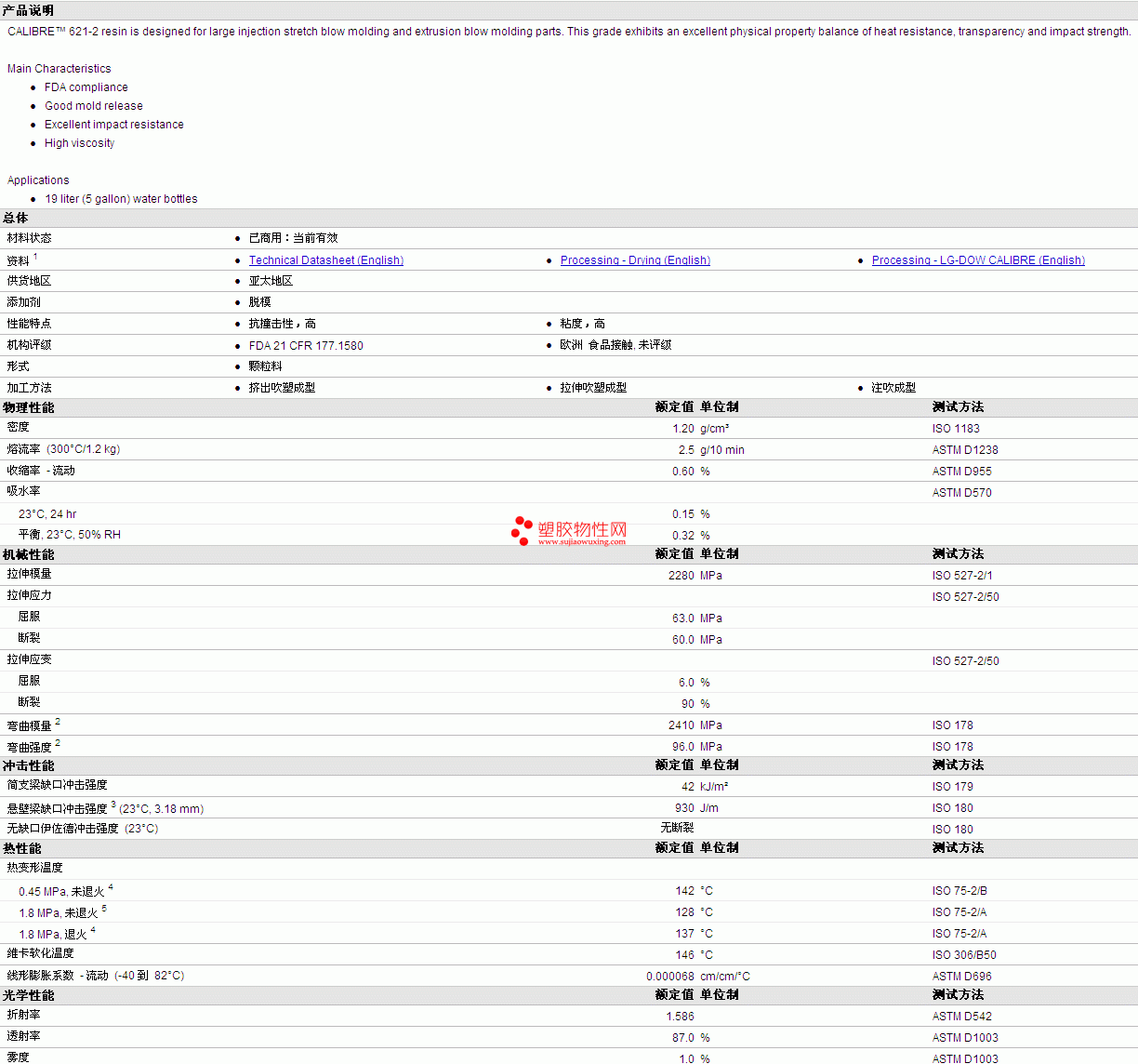The image size is (1138, 1064).
Task: Click the 'ISO 1183' test method
Action: tap(956, 429)
